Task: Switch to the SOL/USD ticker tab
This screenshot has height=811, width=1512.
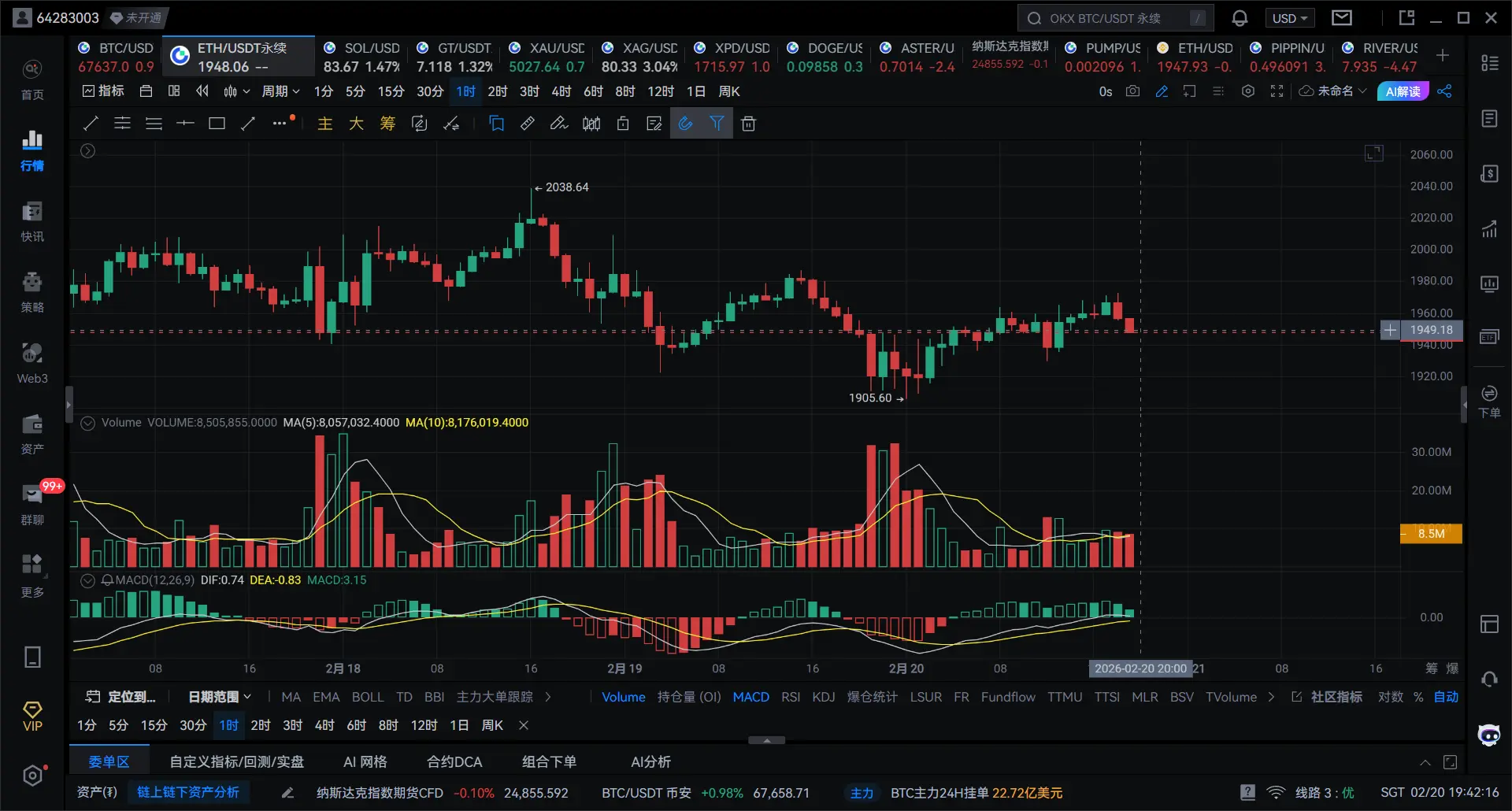Action: pyautogui.click(x=361, y=57)
